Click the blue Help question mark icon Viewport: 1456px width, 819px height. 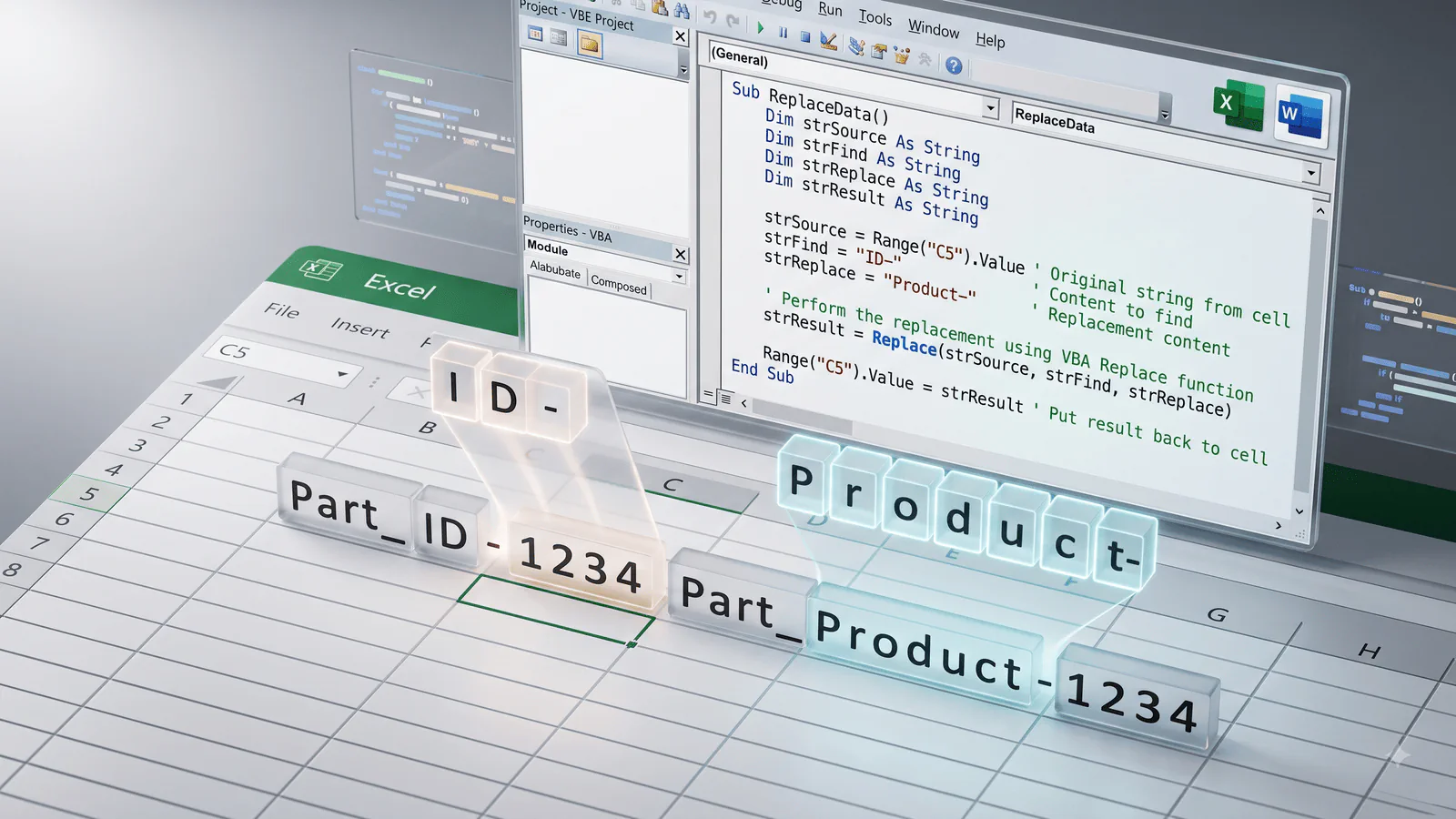[x=954, y=66]
